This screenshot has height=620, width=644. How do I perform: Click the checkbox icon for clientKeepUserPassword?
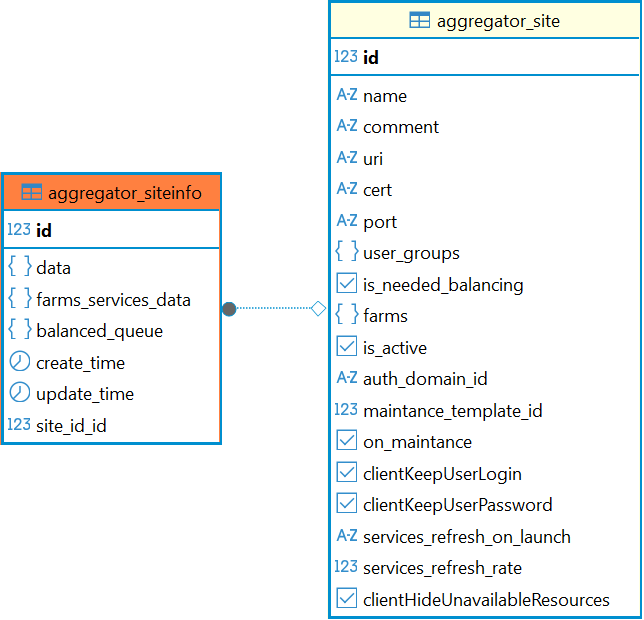347,504
